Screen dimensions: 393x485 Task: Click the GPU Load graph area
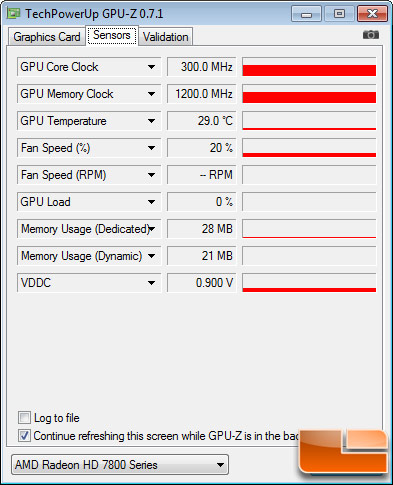pyautogui.click(x=309, y=202)
